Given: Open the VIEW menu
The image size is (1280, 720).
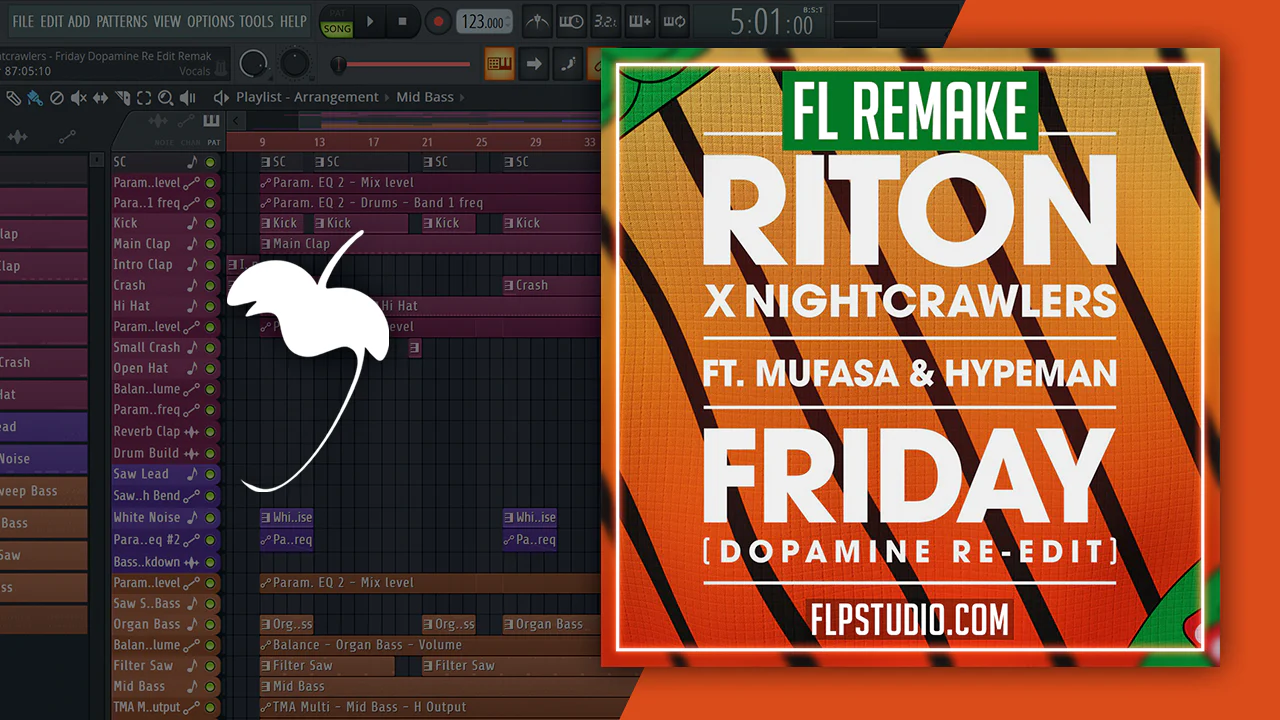Looking at the screenshot, I should 167,21.
